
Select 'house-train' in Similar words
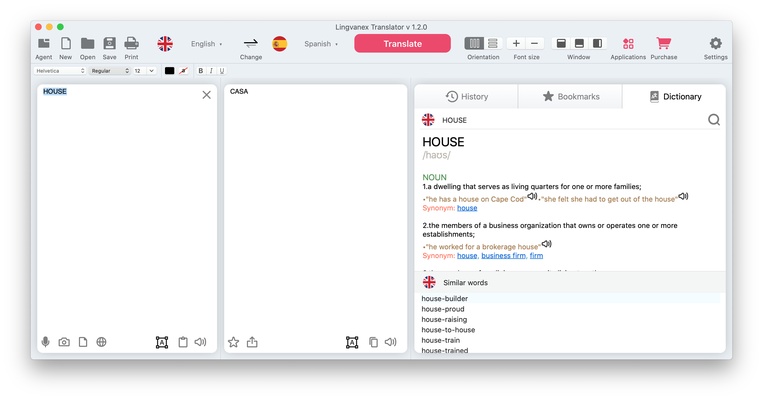pos(440,340)
